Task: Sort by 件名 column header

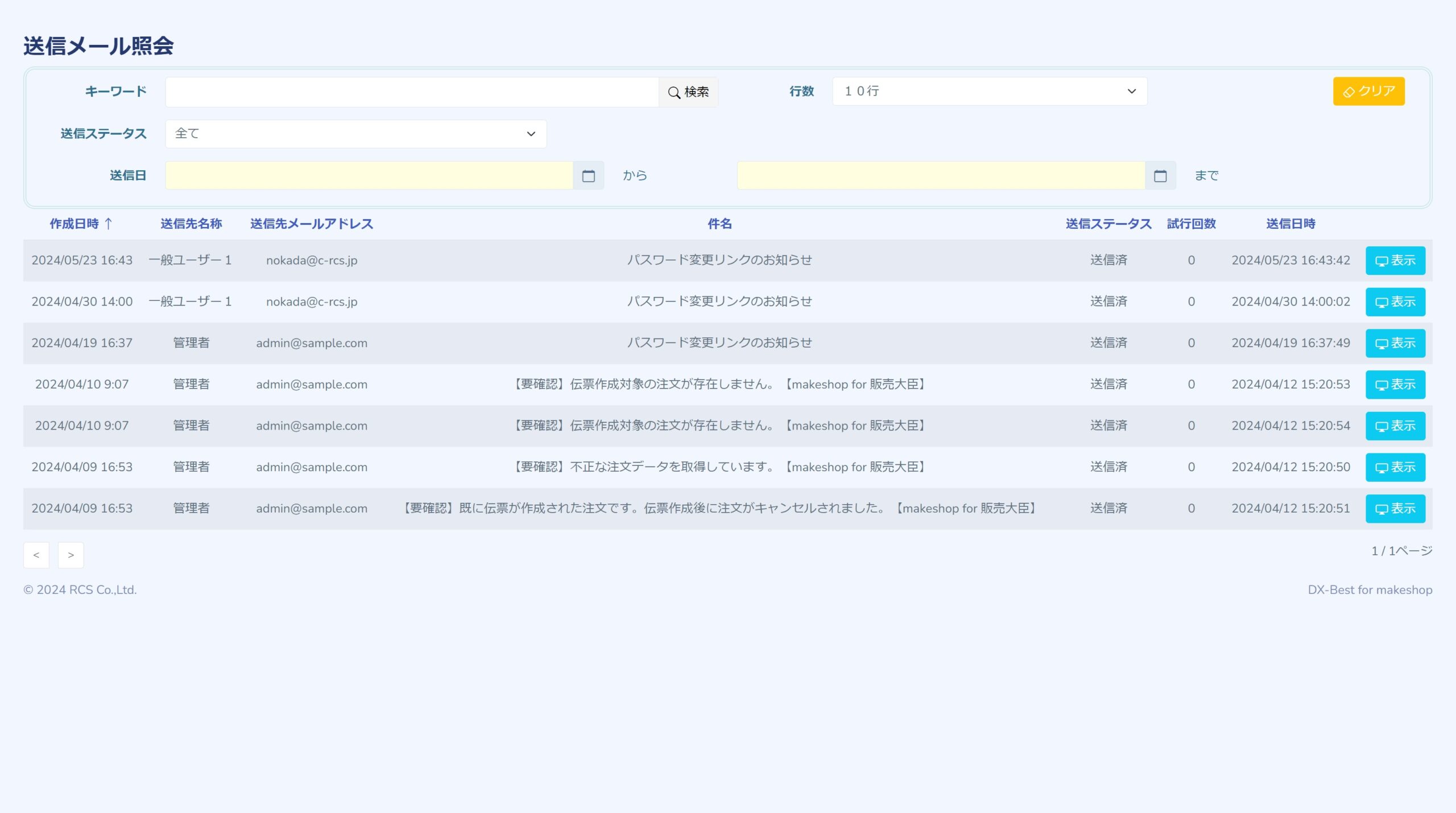Action: point(719,224)
